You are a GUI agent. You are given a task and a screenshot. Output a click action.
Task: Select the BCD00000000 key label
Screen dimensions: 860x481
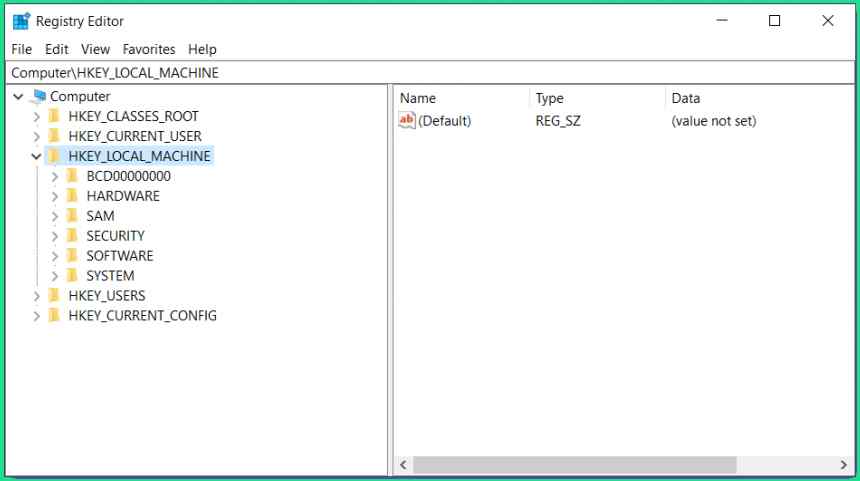click(x=128, y=176)
